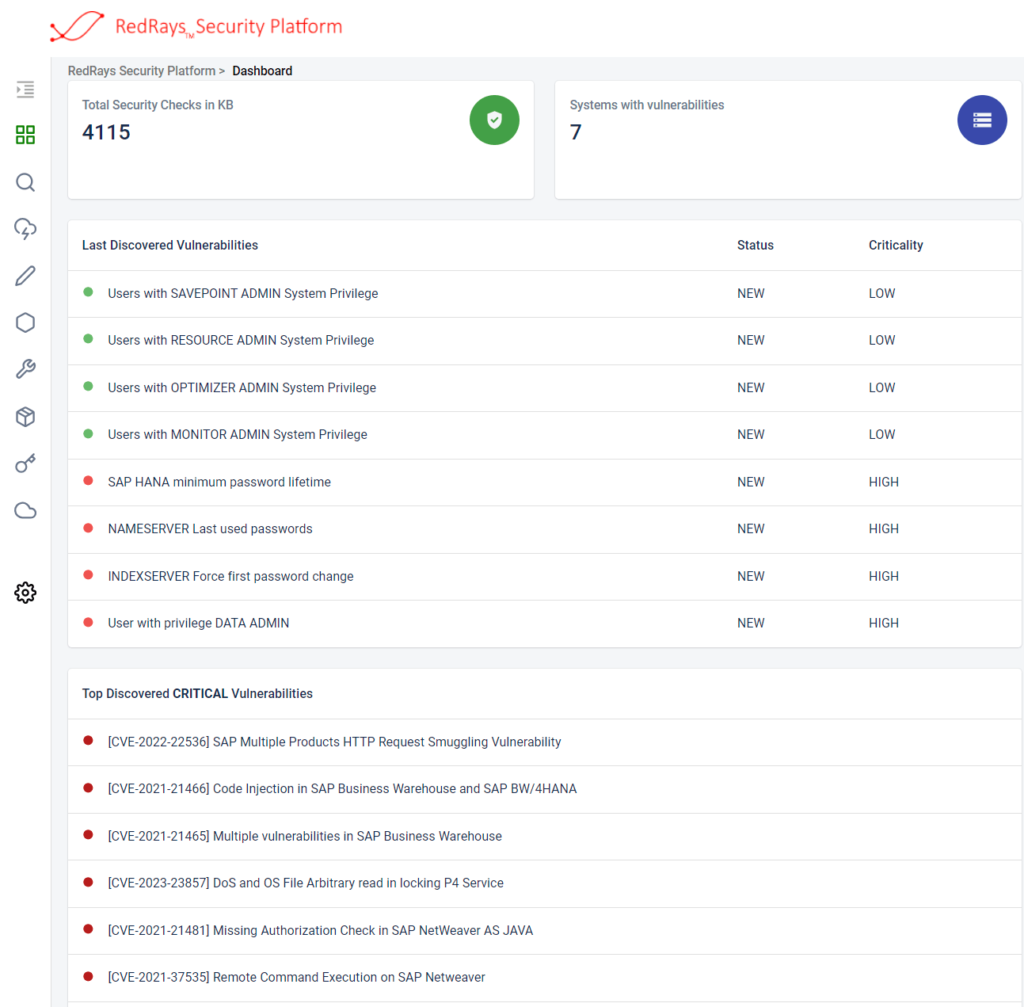Open the search magnifier sidebar icon
Screen dimensions: 1024x1007
(x=25, y=182)
